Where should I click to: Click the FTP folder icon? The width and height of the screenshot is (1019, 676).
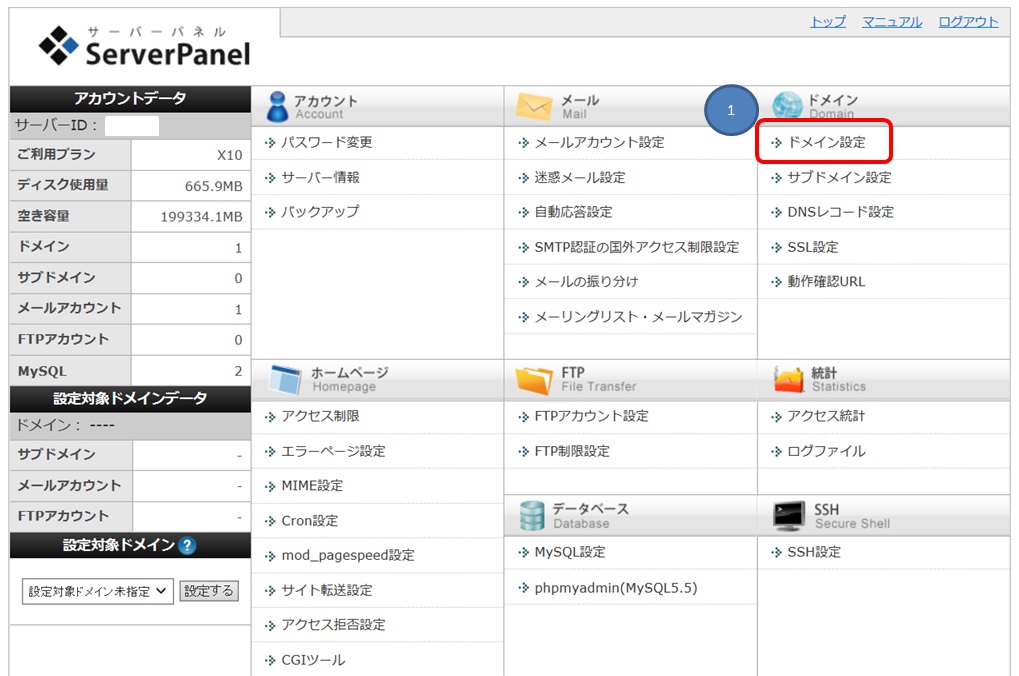tap(534, 379)
